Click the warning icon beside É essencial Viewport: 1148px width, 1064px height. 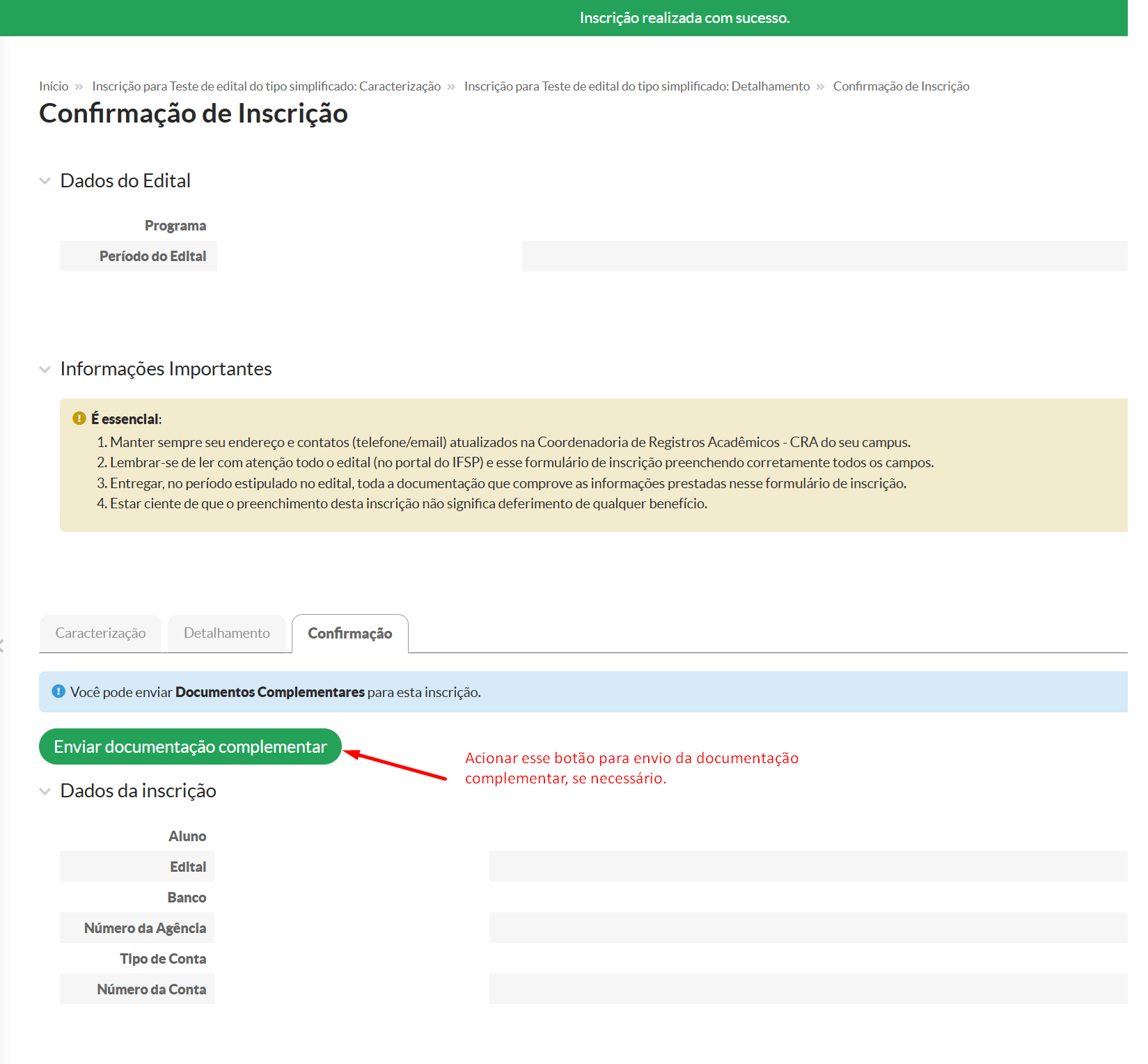79,418
